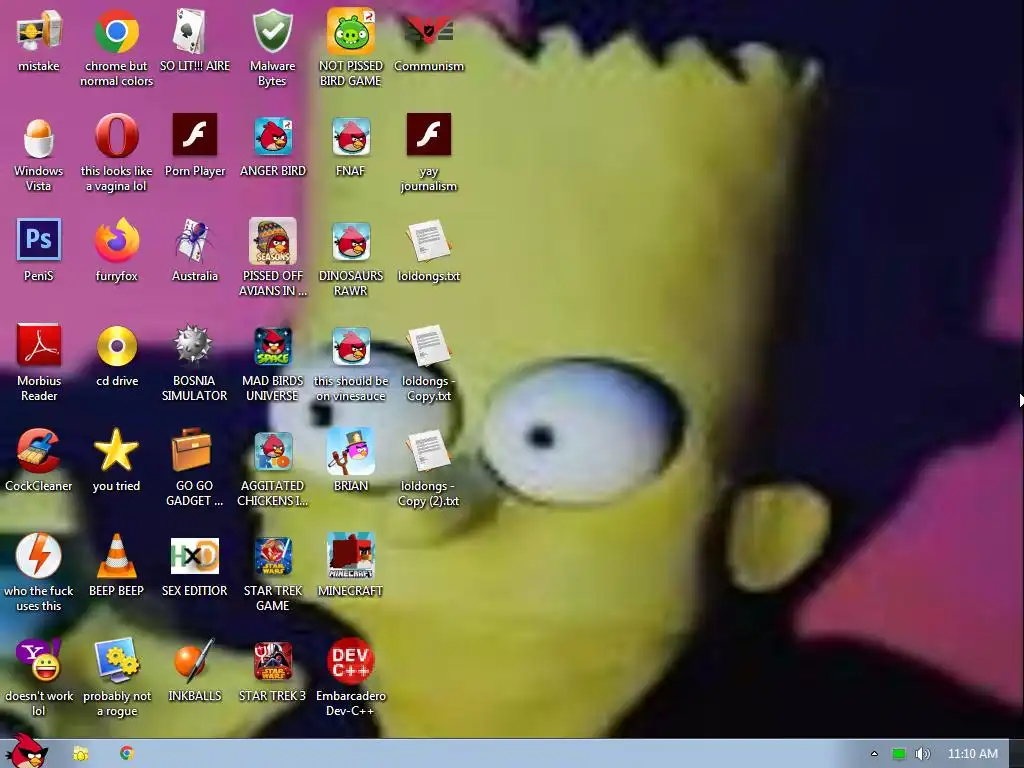
Task: Select the 'Windows Vista' egg icon
Action: coord(39,137)
